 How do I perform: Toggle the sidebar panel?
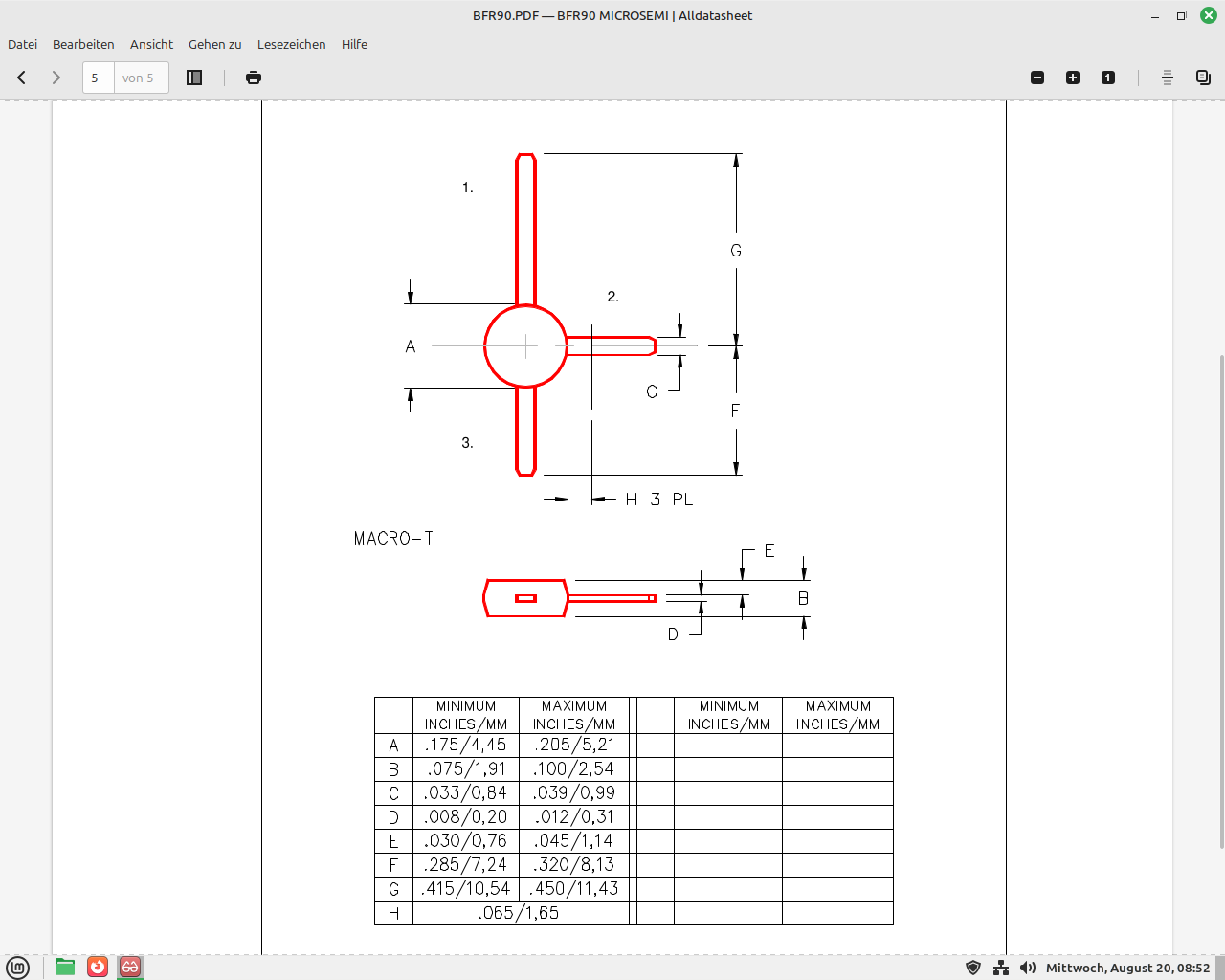coord(194,78)
